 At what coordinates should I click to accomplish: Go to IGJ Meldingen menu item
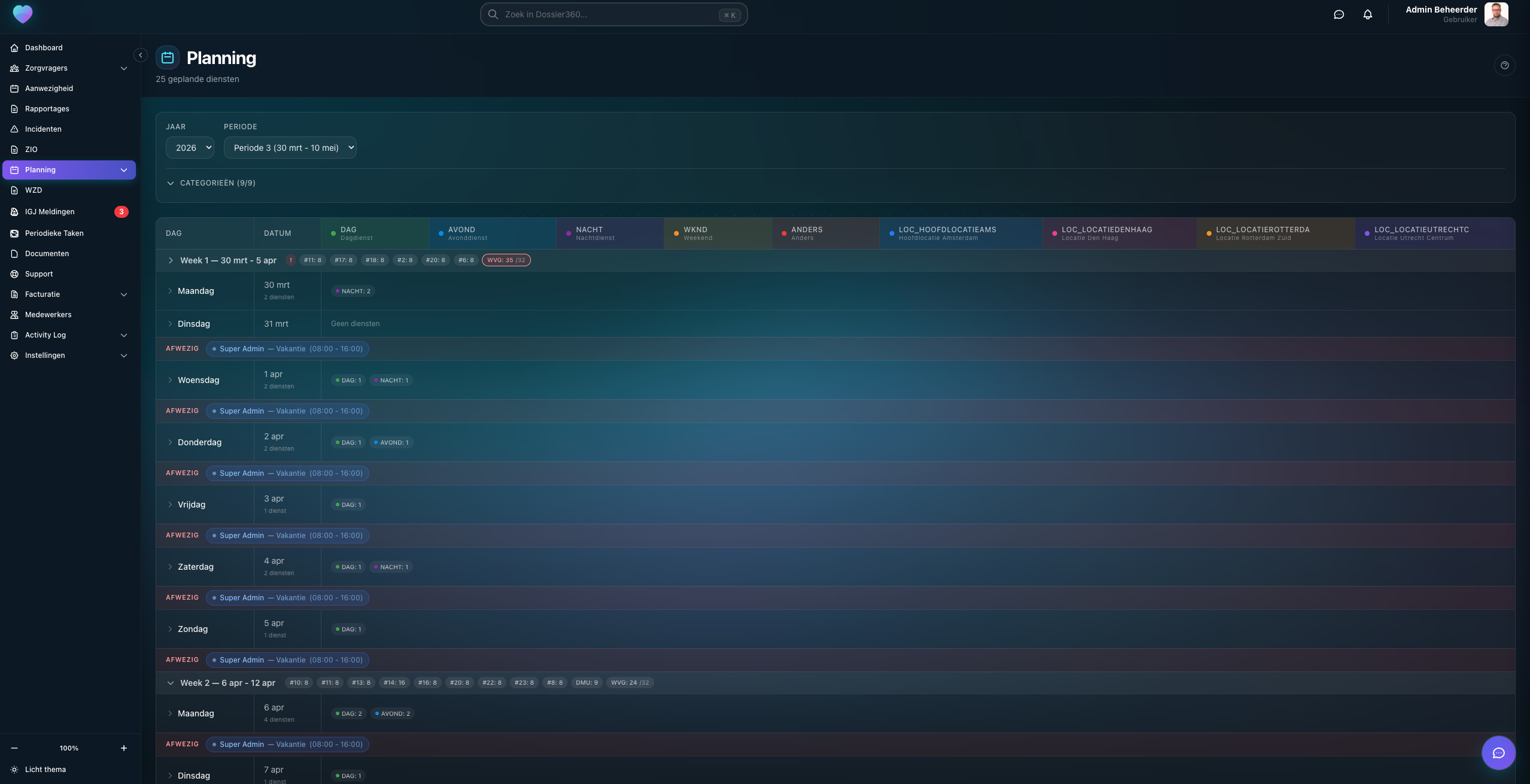[x=50, y=212]
